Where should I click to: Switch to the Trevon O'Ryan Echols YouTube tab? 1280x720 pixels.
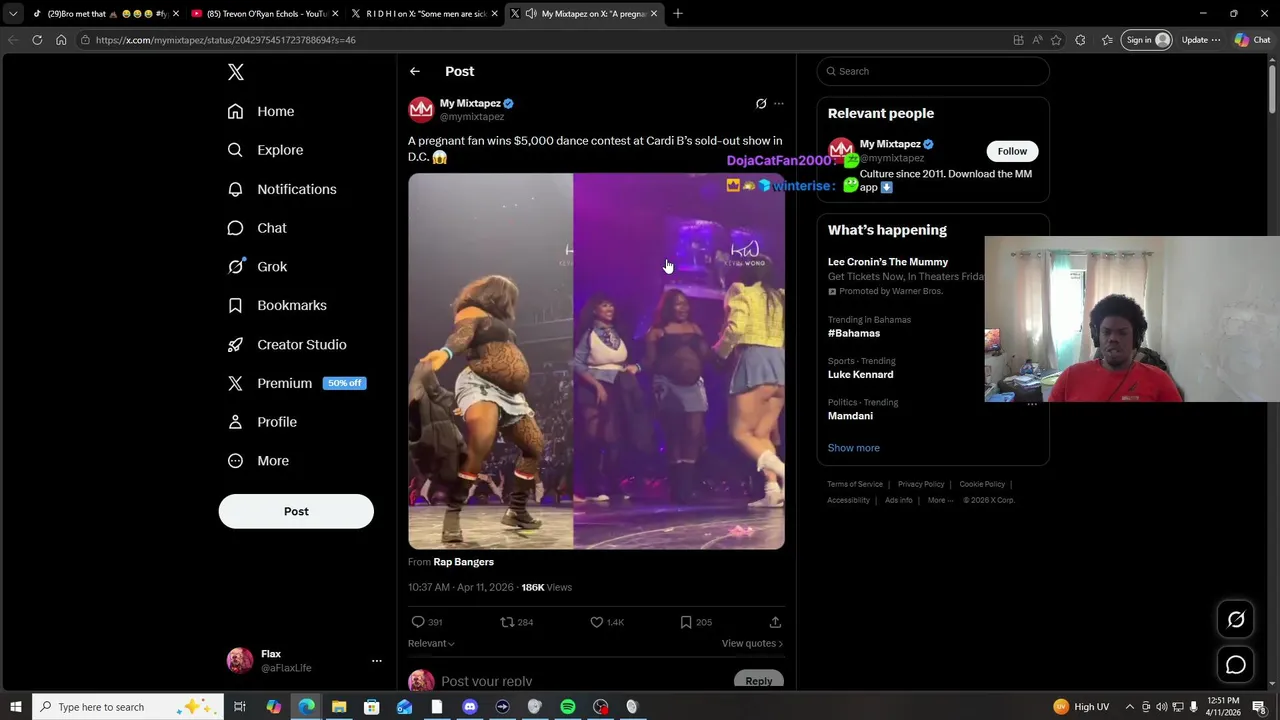tap(265, 14)
